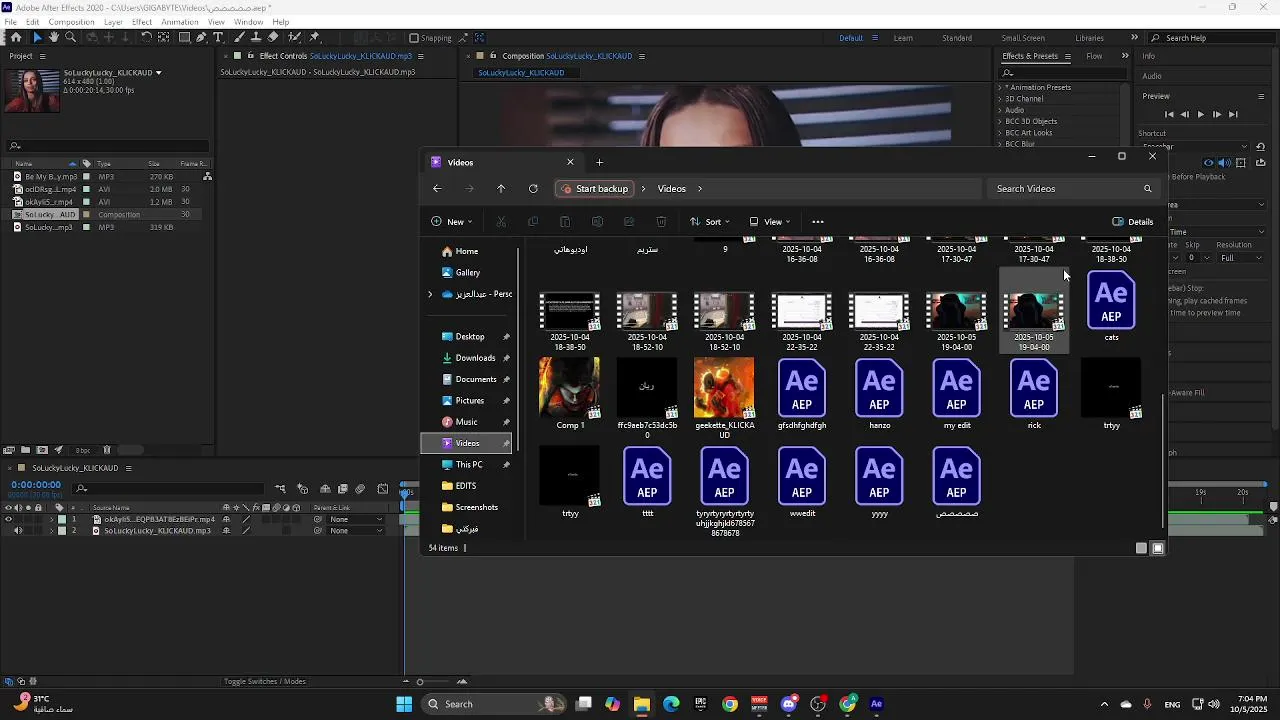Open the View dropdown in Explorer
1280x720 pixels.
coord(770,222)
